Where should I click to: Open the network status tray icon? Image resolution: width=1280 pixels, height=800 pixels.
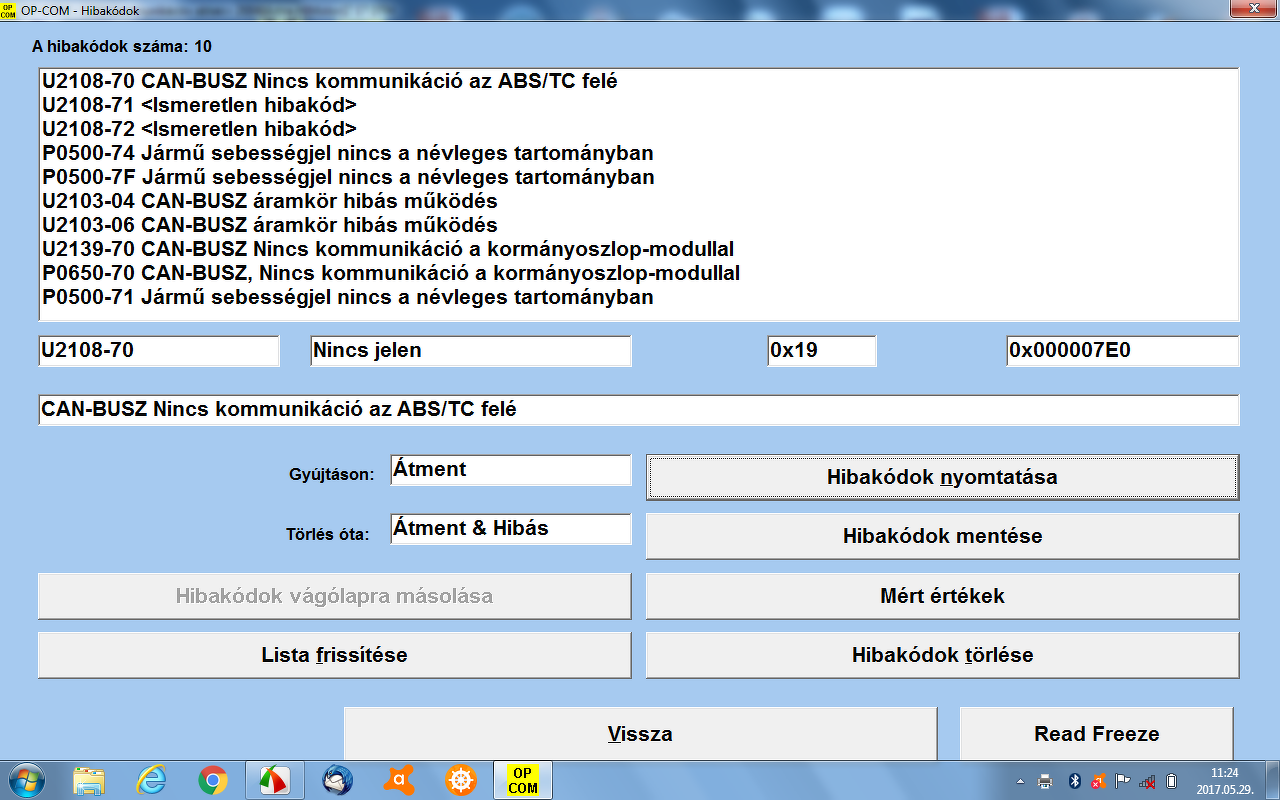tap(1147, 781)
